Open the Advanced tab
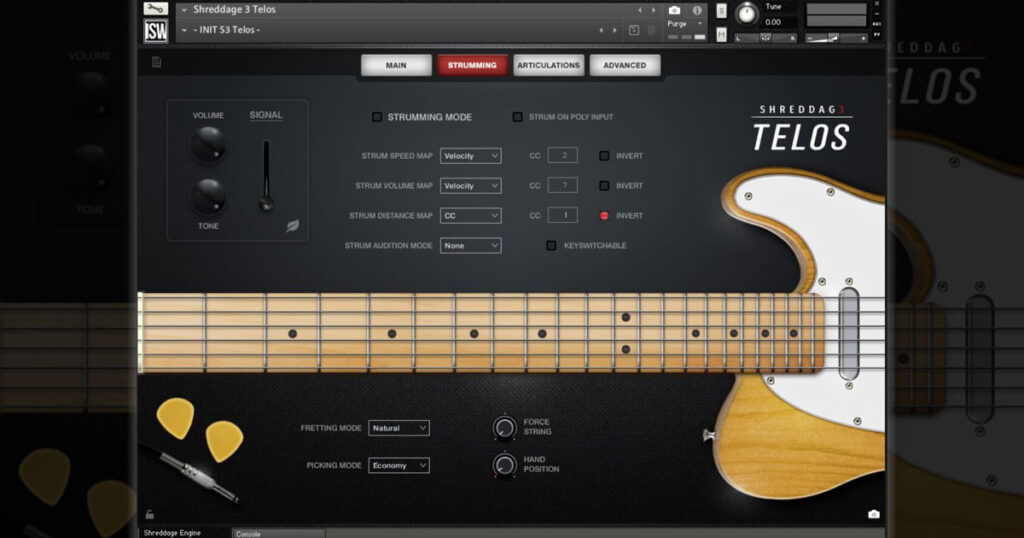The width and height of the screenshot is (1024, 538). [x=624, y=66]
